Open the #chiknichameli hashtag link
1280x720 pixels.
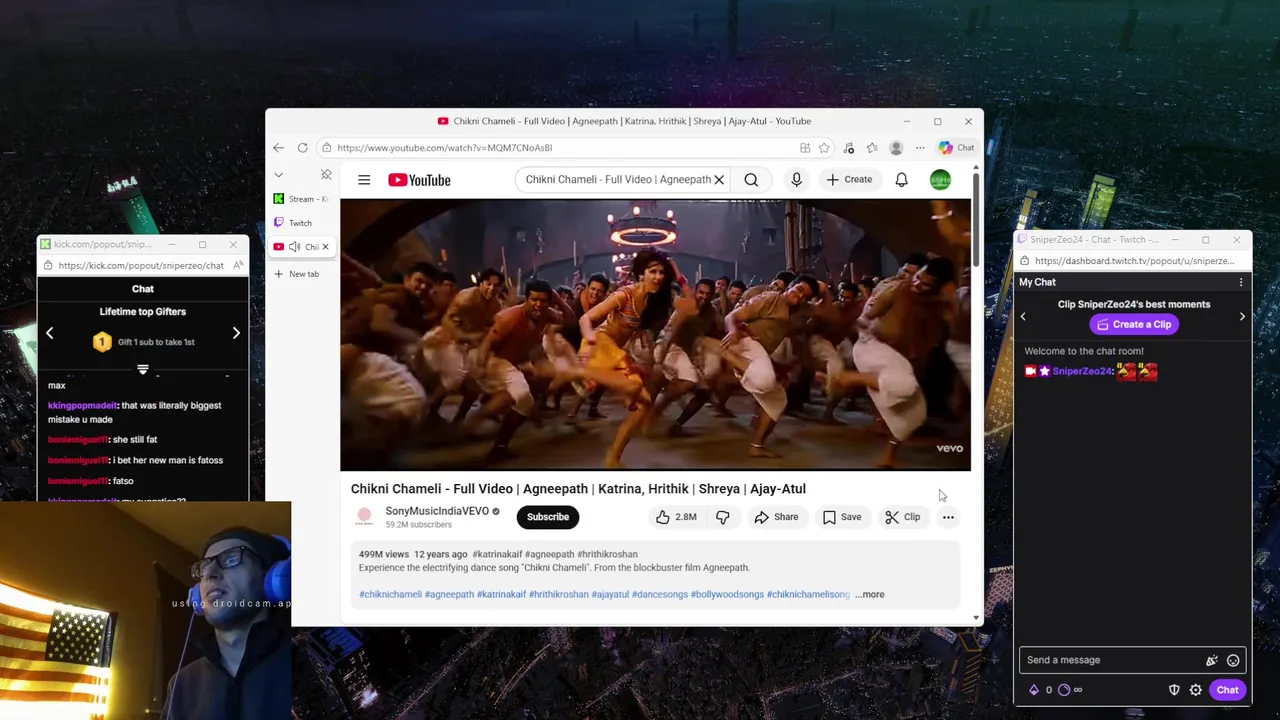pos(390,594)
